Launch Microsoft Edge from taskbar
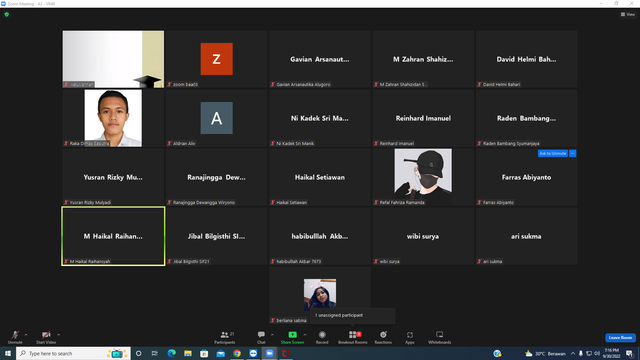The width and height of the screenshot is (640, 360). [171, 353]
